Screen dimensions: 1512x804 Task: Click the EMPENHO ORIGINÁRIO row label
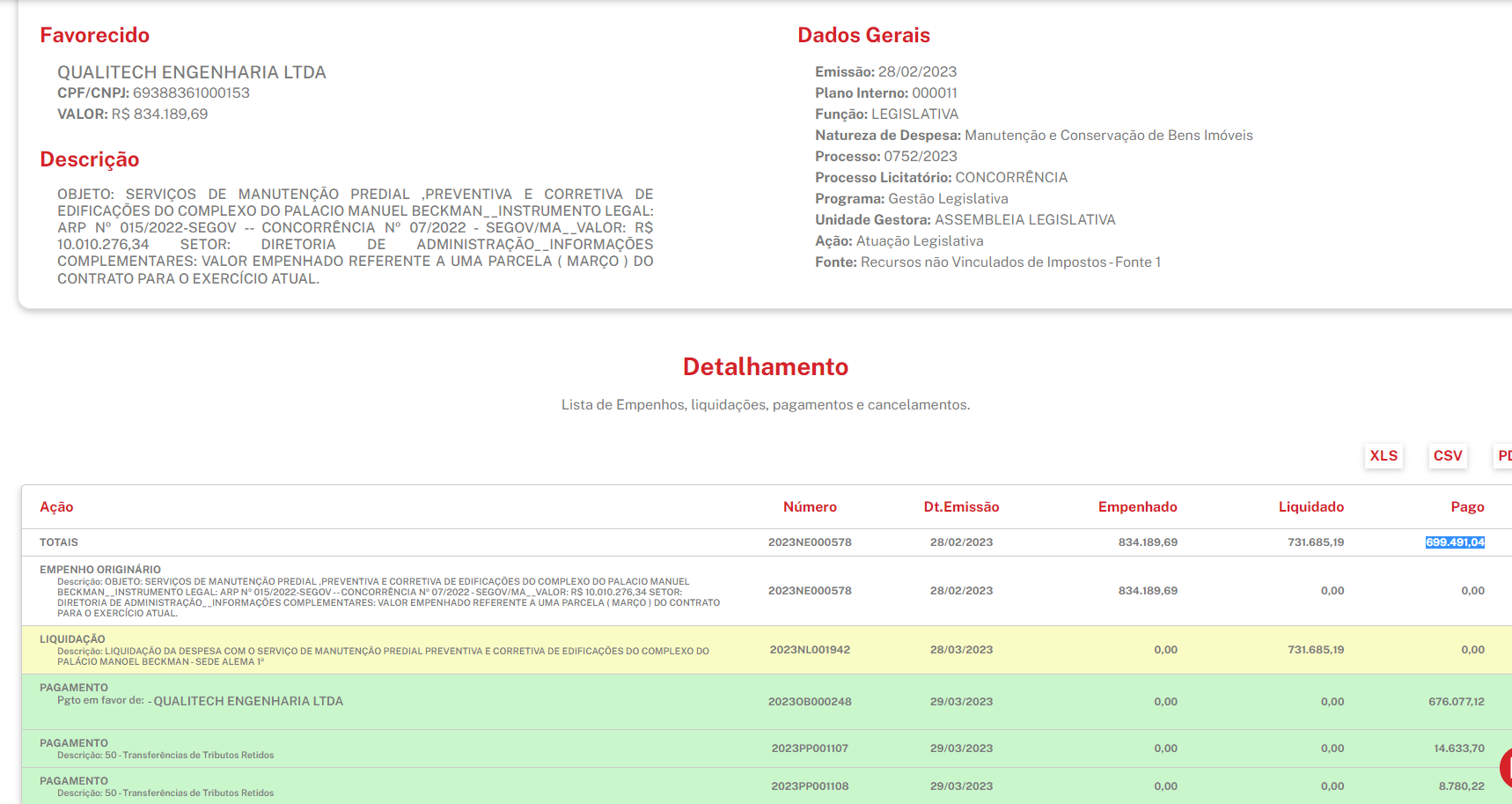(100, 570)
